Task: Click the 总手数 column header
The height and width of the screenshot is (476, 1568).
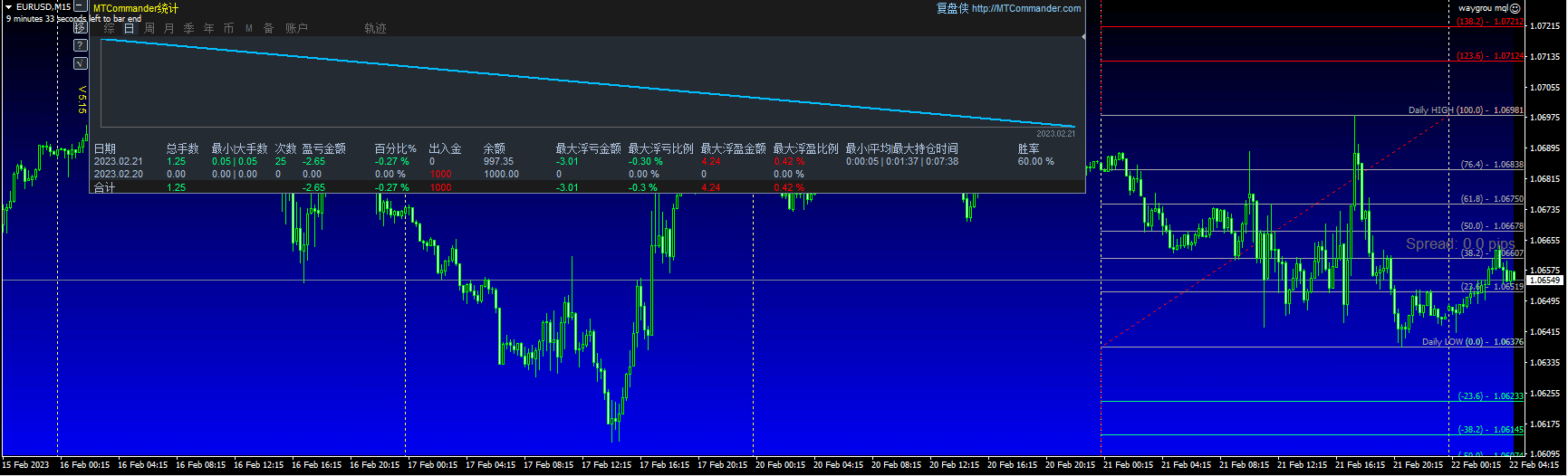Action: click(x=182, y=148)
